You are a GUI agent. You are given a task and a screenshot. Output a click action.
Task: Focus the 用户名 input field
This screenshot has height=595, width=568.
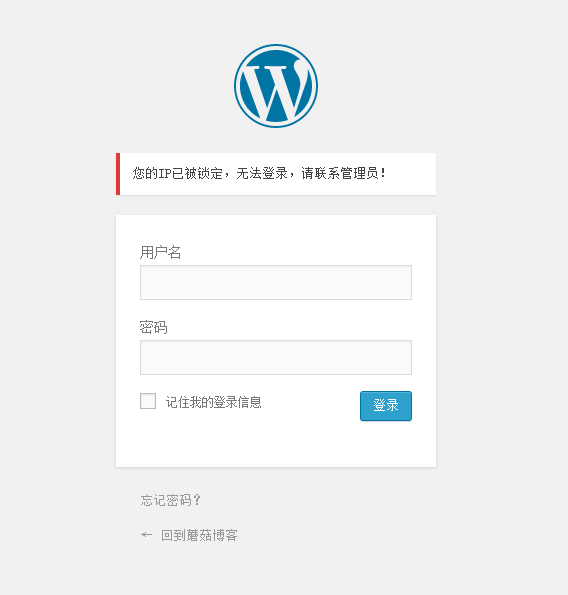coord(276,282)
